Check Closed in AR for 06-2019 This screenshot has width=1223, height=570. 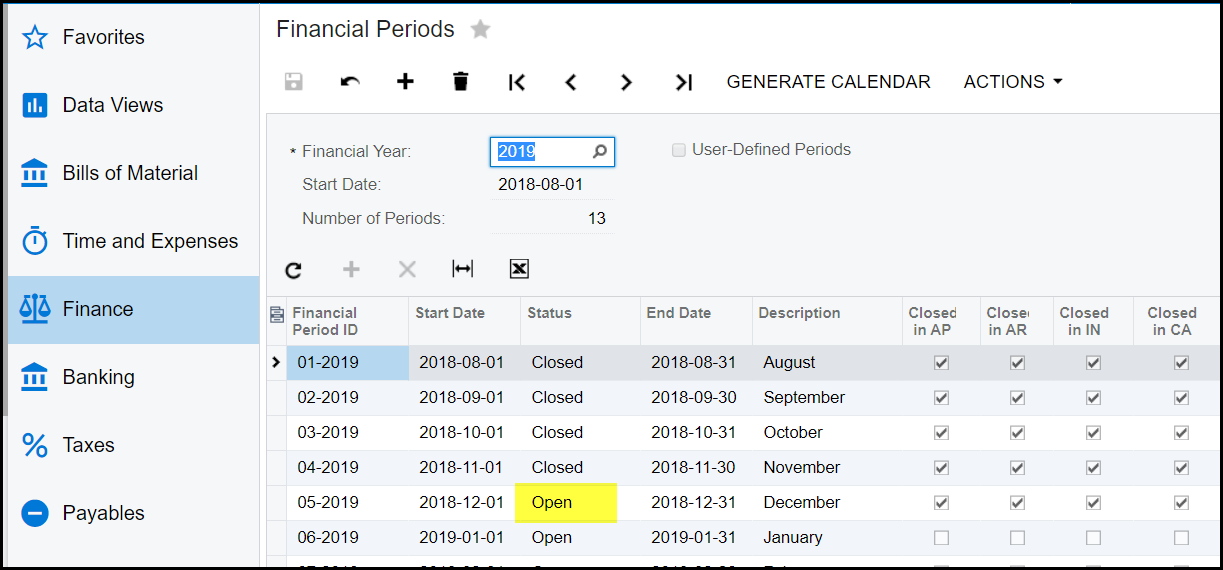[x=1017, y=538]
